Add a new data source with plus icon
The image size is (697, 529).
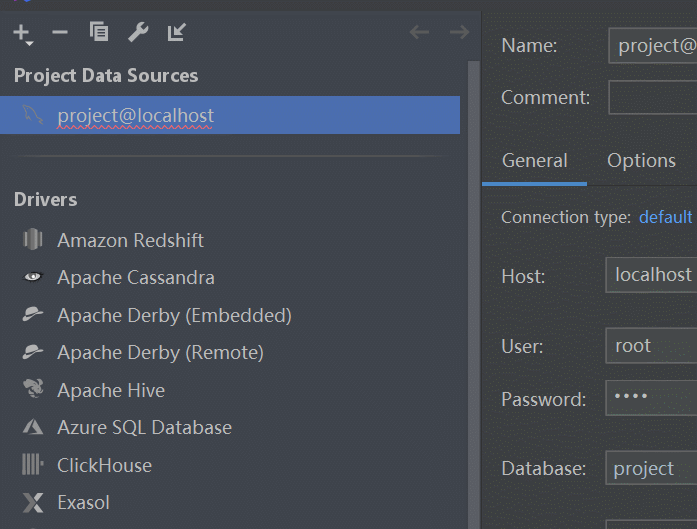22,33
